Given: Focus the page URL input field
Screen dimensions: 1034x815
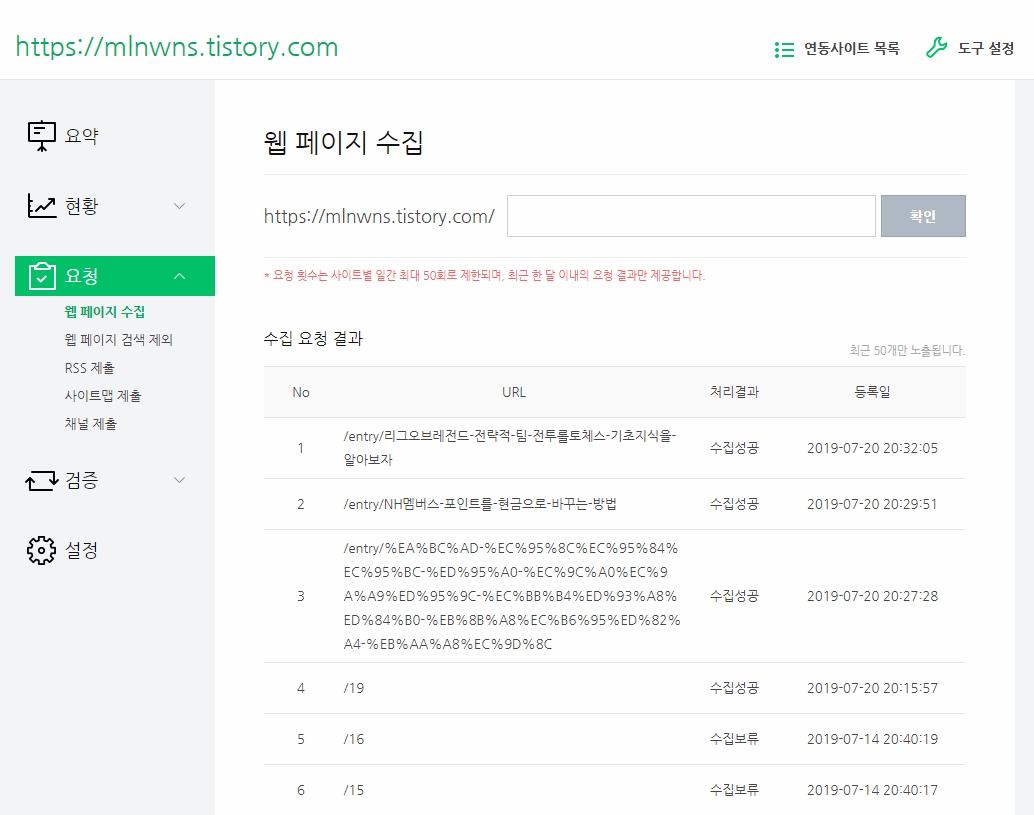Looking at the screenshot, I should coord(691,216).
